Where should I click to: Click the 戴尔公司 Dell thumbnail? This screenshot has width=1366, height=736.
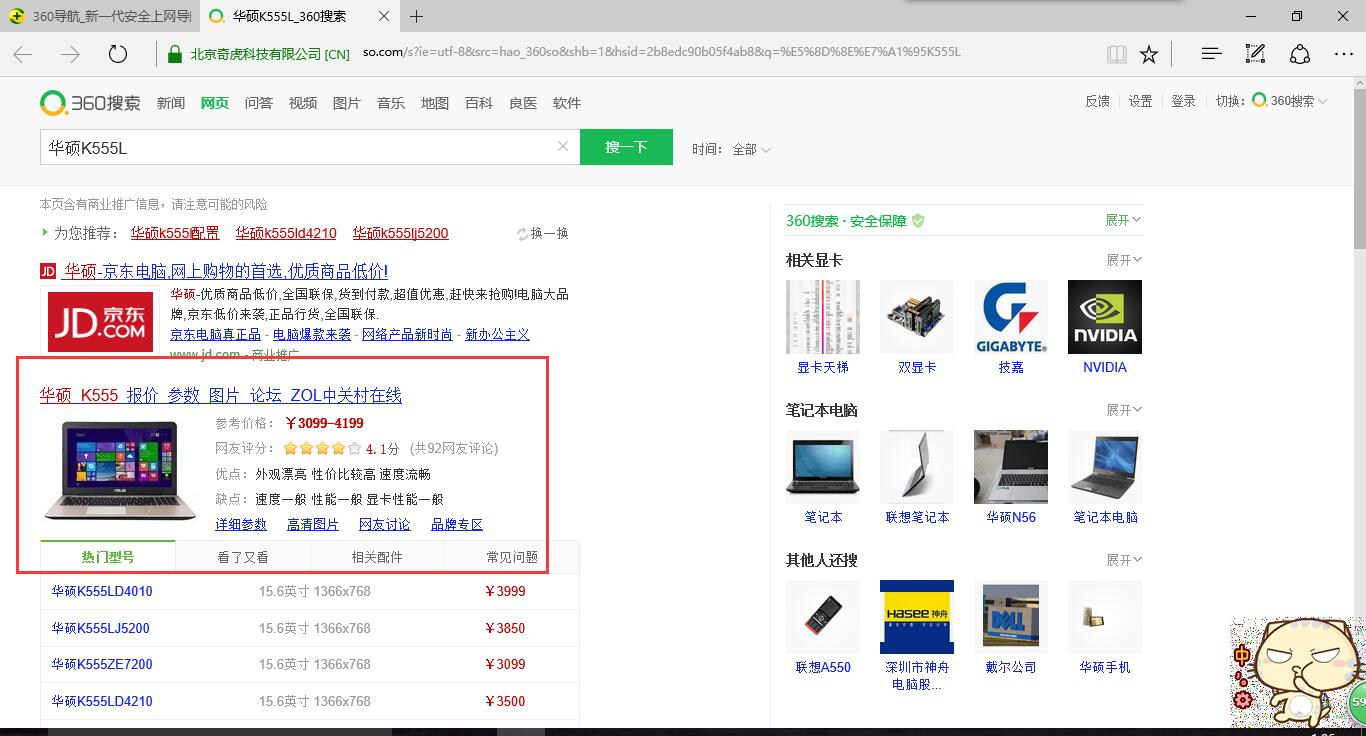point(1011,617)
